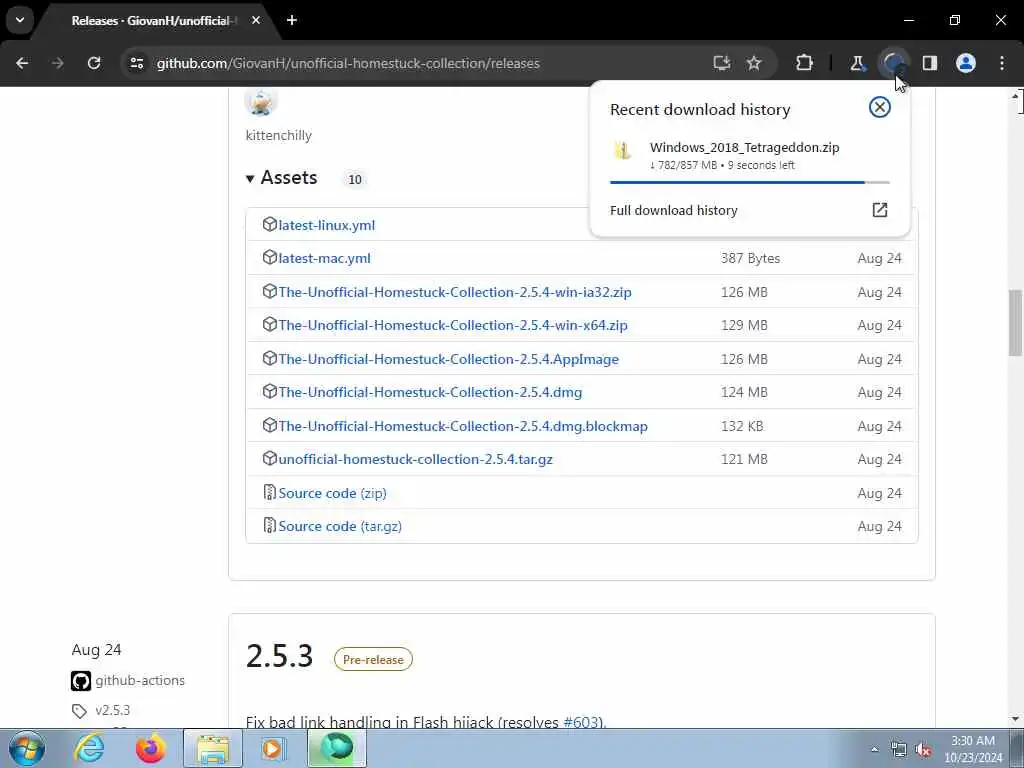Open github-actions author link
Viewport: 1024px width, 768px height.
[140, 680]
